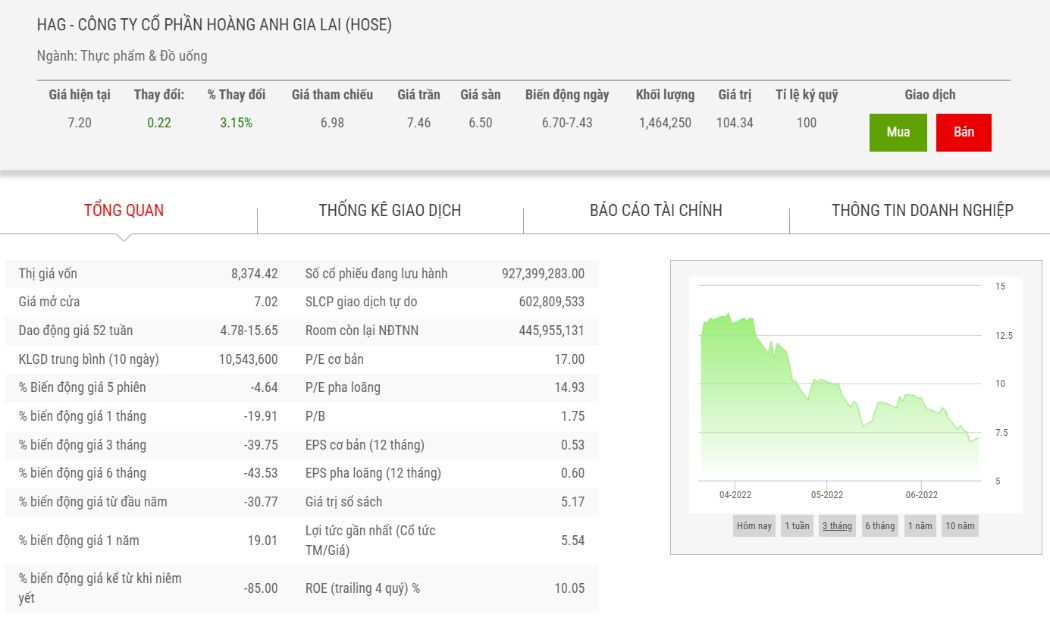Select the Hôm nay chart range

point(754,526)
